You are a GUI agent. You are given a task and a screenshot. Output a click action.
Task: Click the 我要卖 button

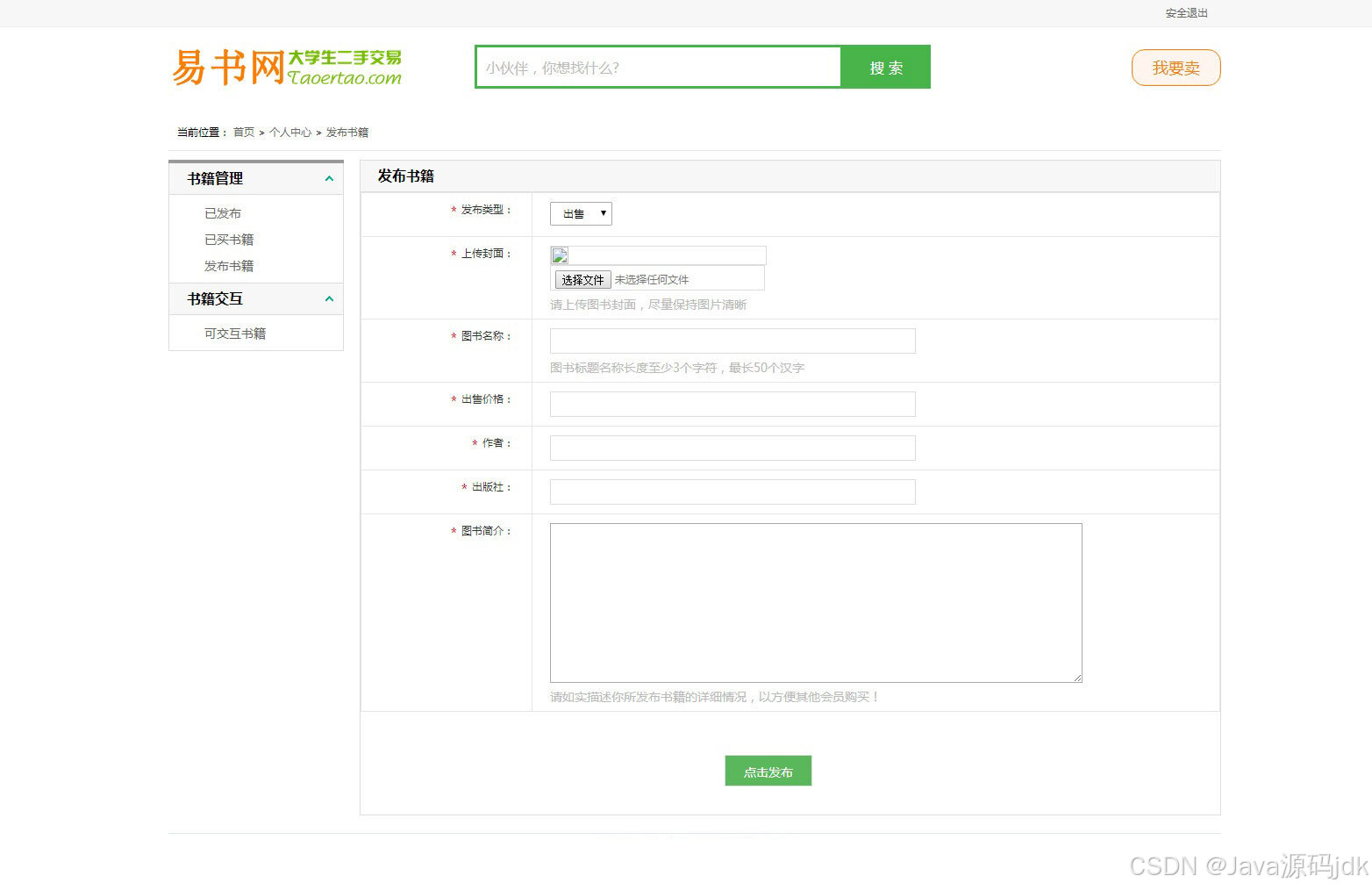tap(1175, 68)
